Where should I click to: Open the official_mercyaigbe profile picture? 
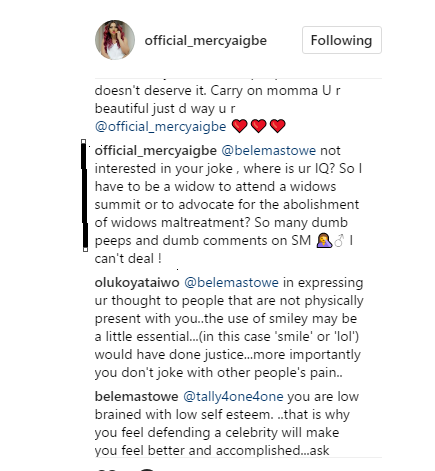(115, 40)
